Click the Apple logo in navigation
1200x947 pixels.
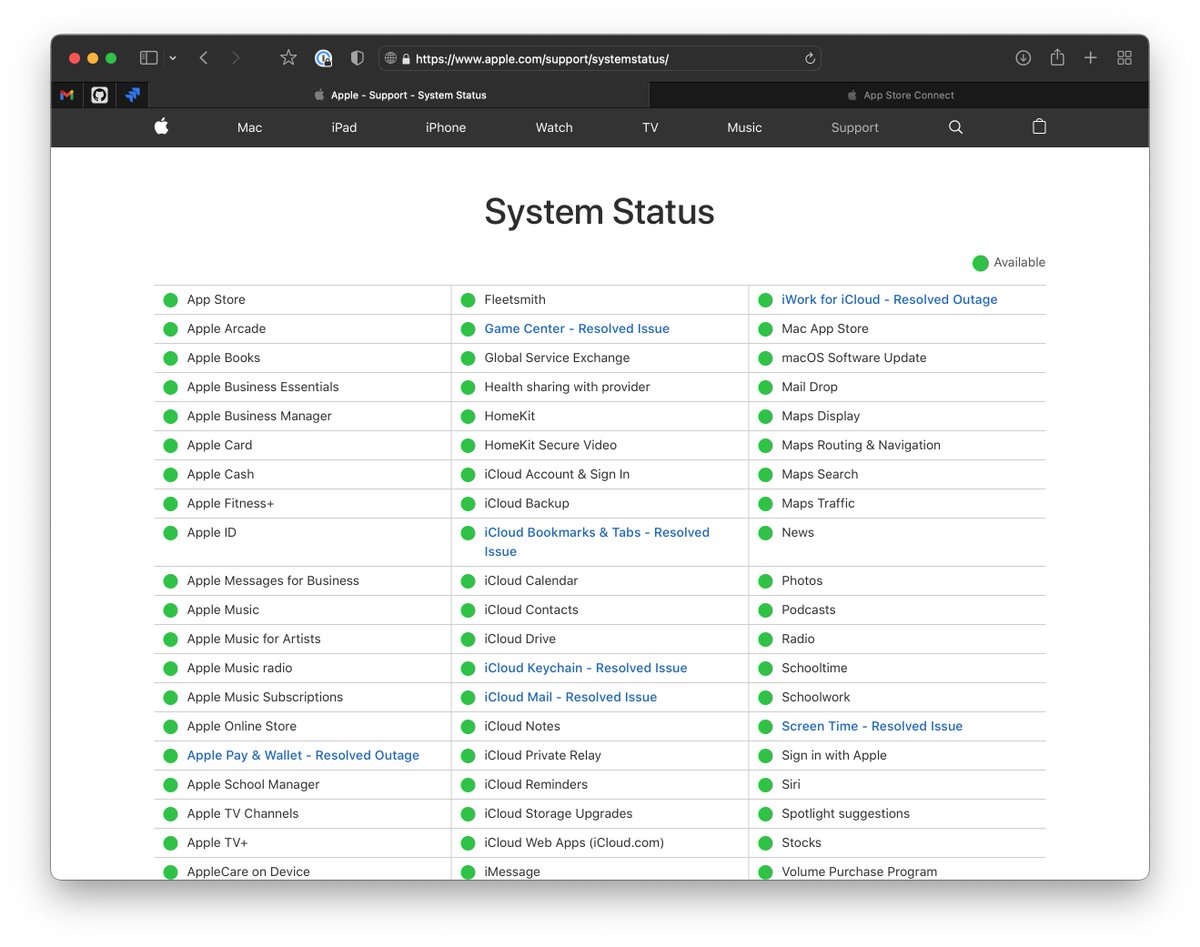[x=161, y=126]
